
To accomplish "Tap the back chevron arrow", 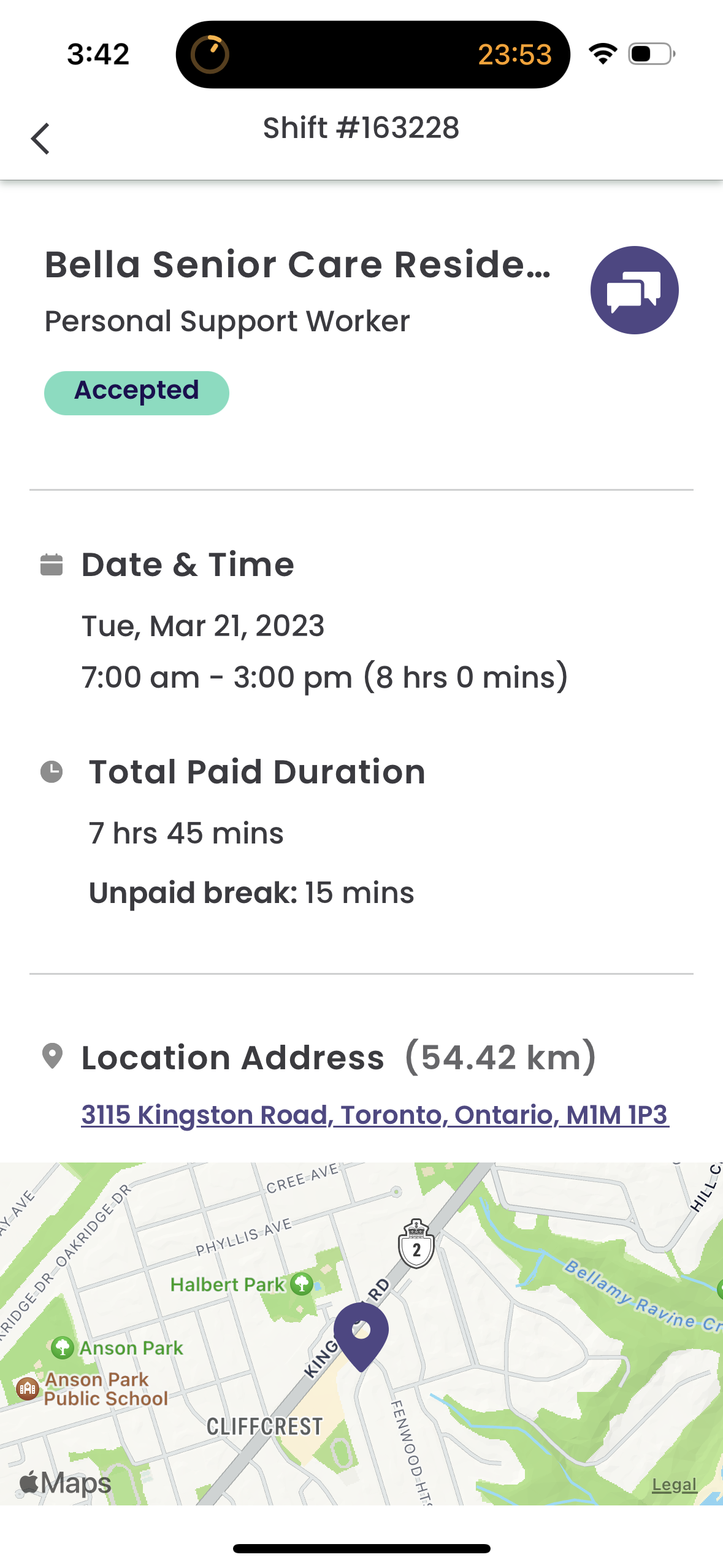I will tap(40, 139).
